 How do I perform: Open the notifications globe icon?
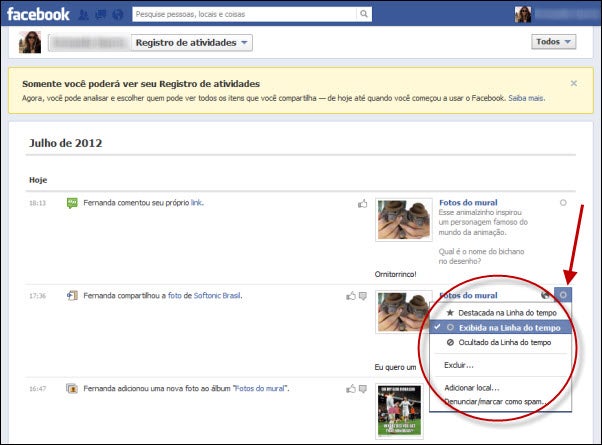pyautogui.click(x=120, y=14)
